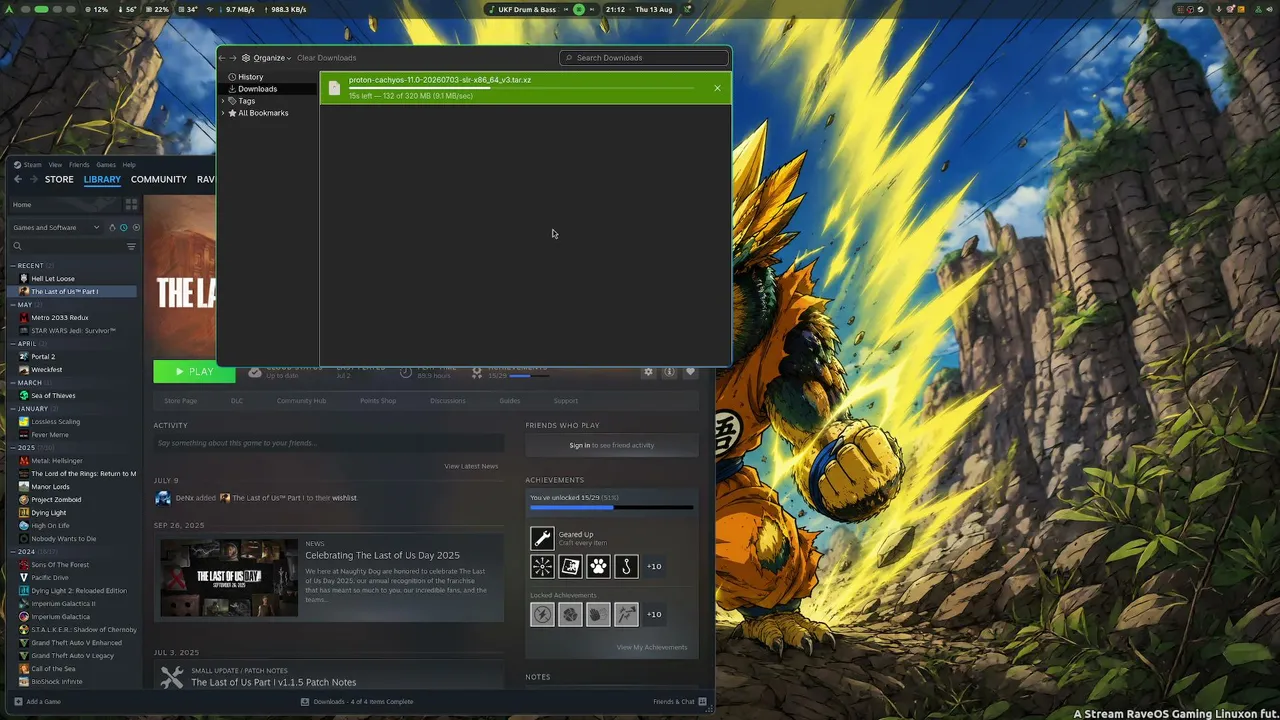Switch to the COMMUNITY tab
This screenshot has width=1280, height=720.
[x=159, y=180]
